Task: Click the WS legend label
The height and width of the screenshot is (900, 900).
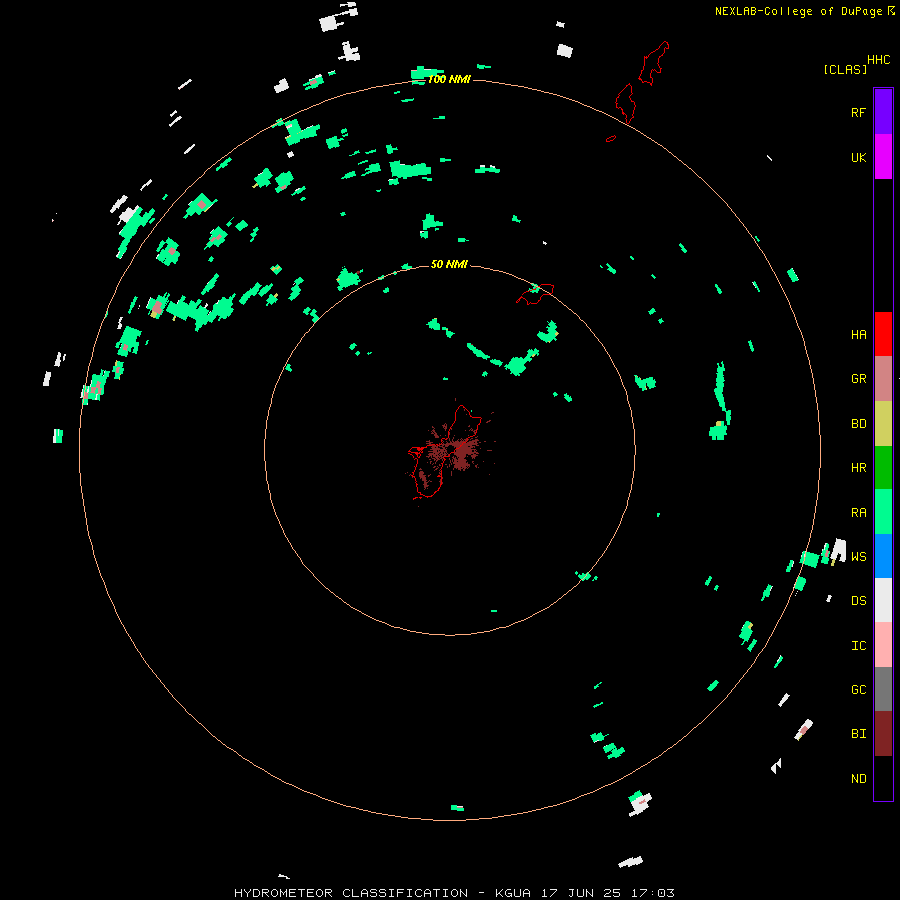Action: (x=858, y=556)
